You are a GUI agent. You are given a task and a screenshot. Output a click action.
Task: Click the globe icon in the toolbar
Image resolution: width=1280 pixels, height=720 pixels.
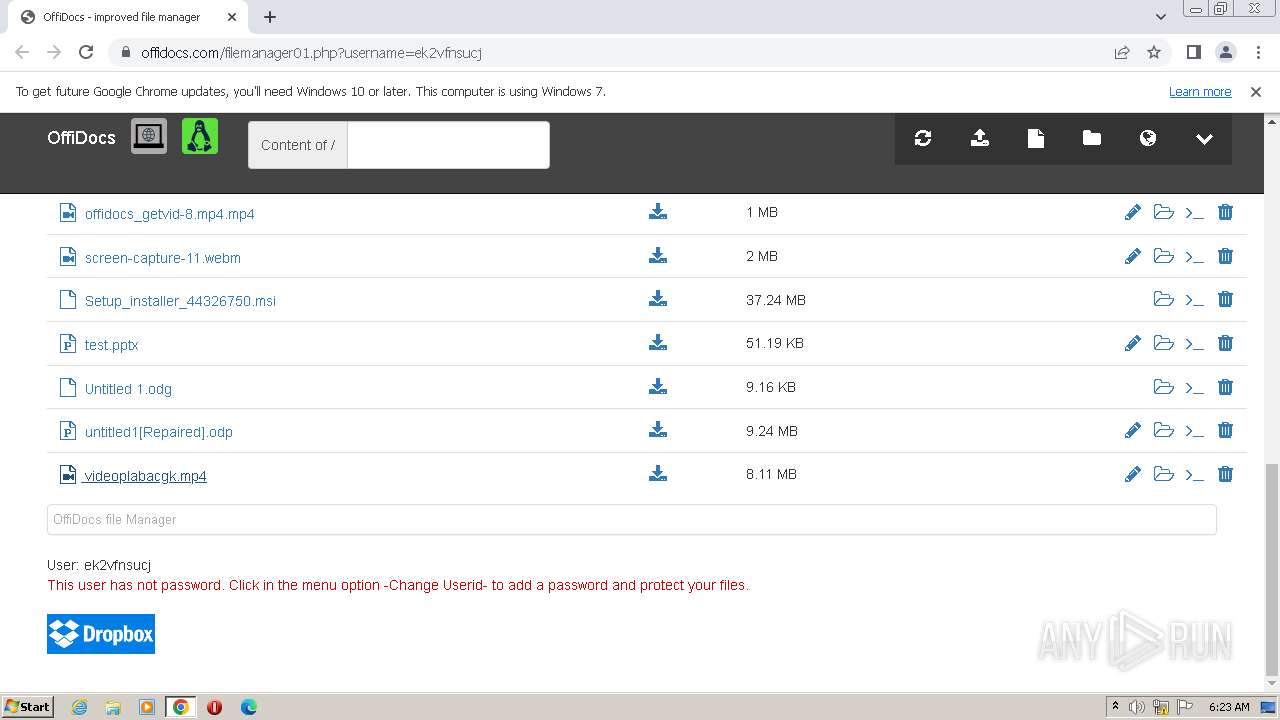point(1148,139)
